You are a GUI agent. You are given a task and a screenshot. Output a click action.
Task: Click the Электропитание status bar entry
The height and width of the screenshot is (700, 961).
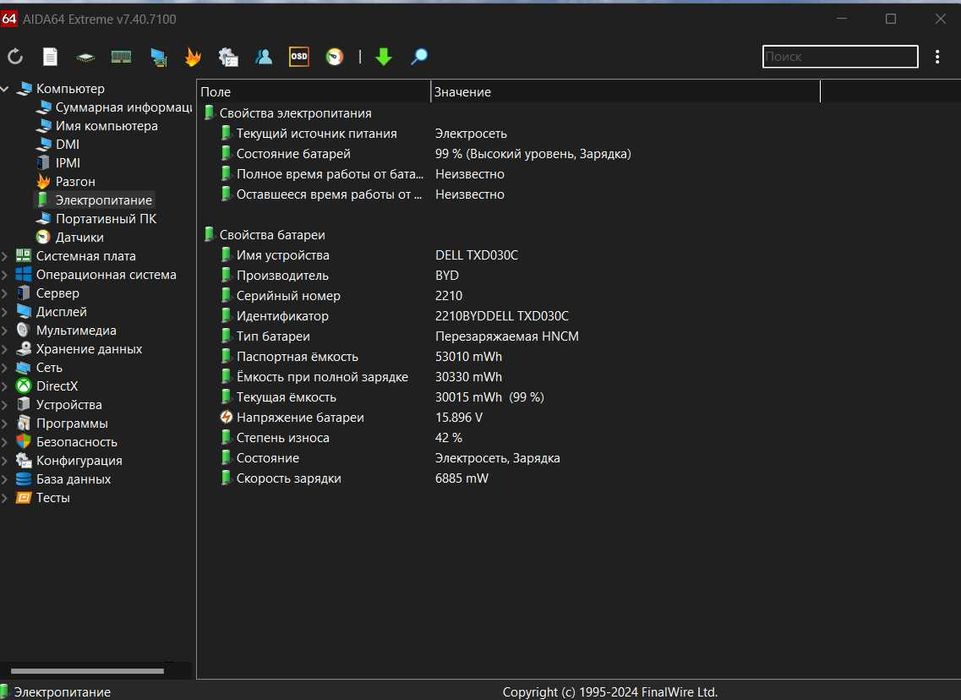pyautogui.click(x=56, y=692)
